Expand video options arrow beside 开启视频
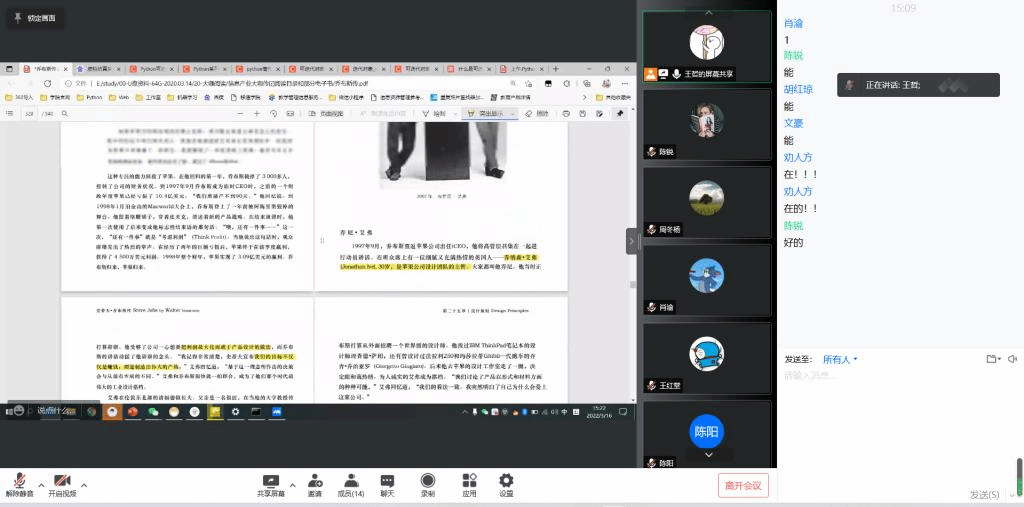Image resolution: width=1024 pixels, height=507 pixels. point(83,485)
